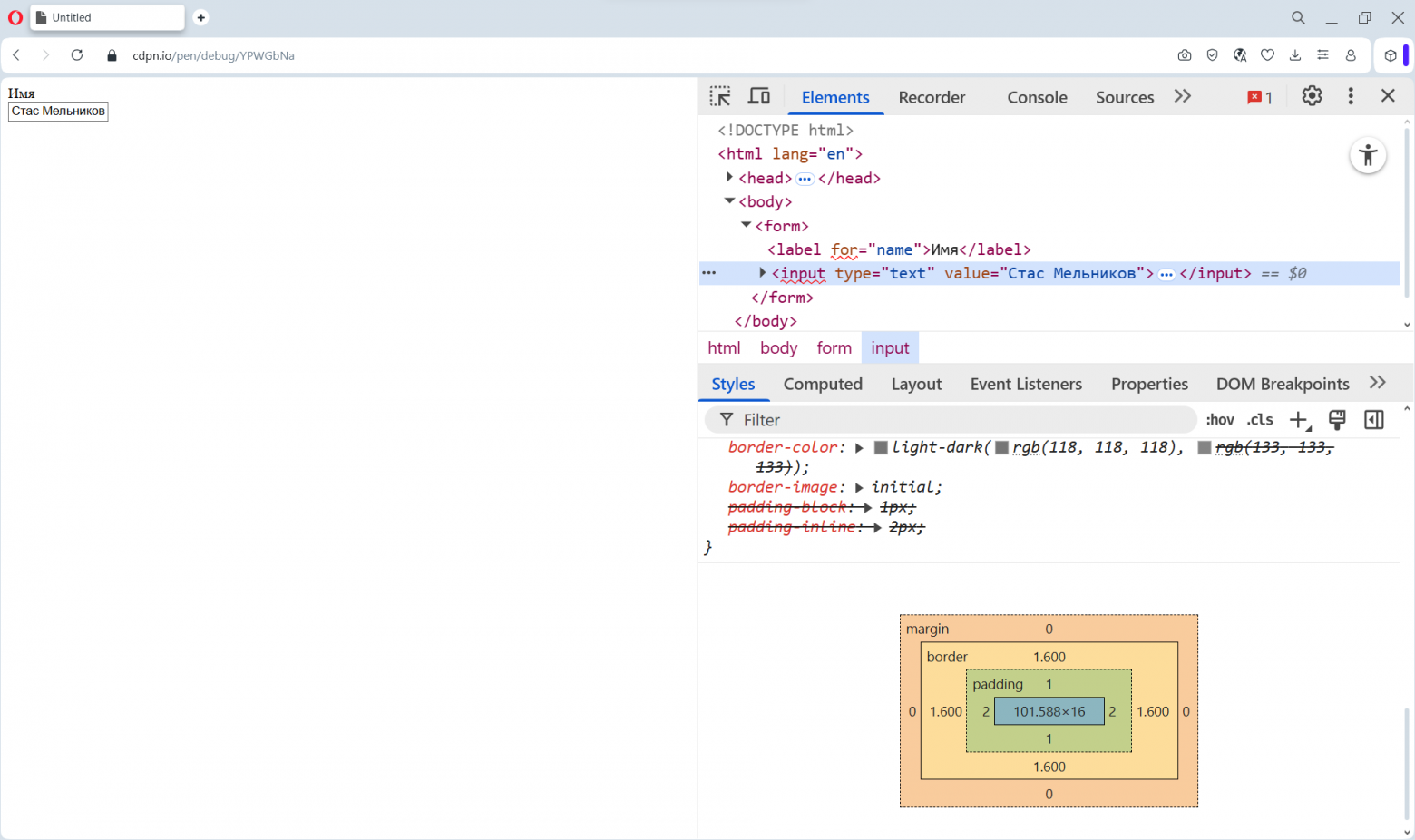
Task: Open the Opera easy setup icon
Action: (x=1322, y=55)
